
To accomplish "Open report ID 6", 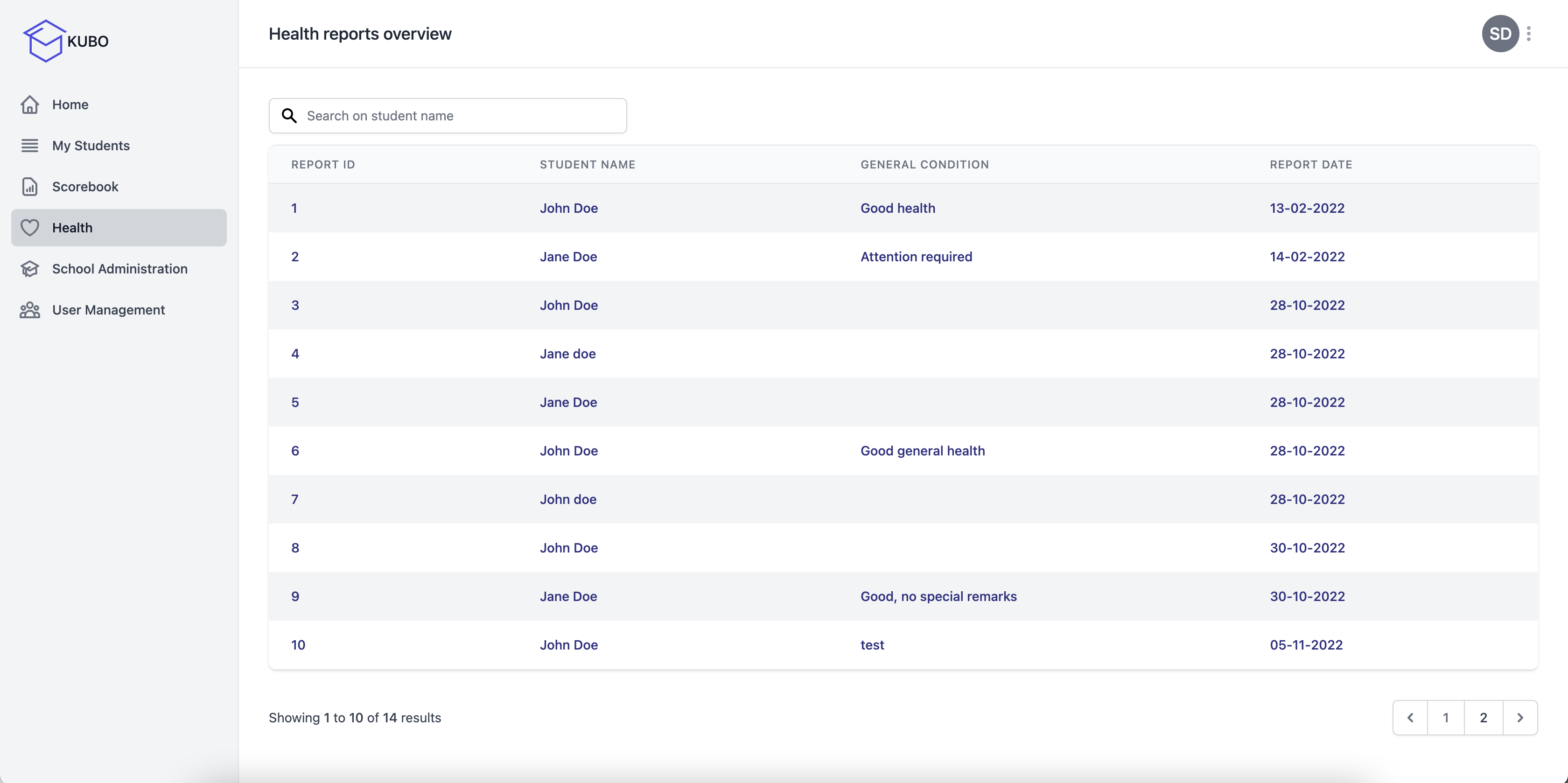I will 294,451.
